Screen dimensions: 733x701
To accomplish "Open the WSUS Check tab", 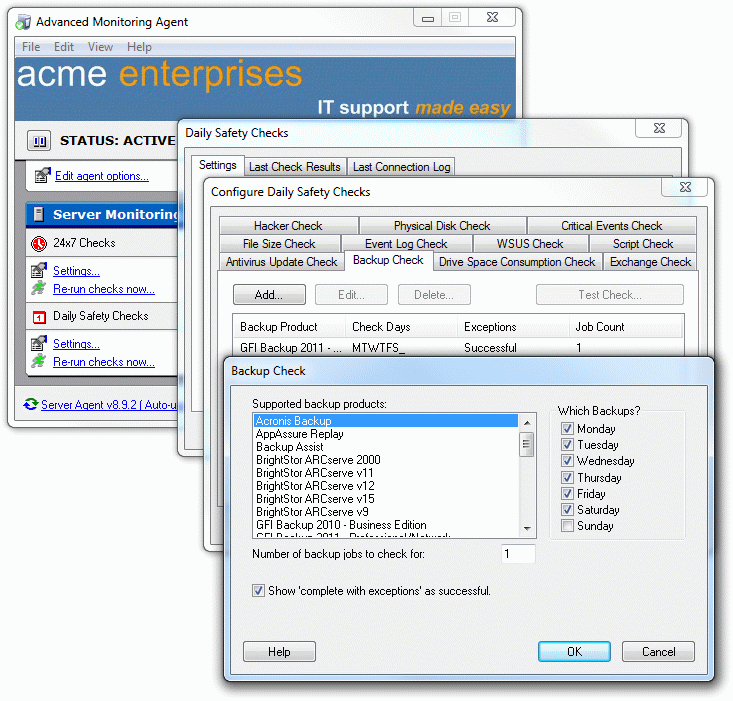I will coord(530,244).
